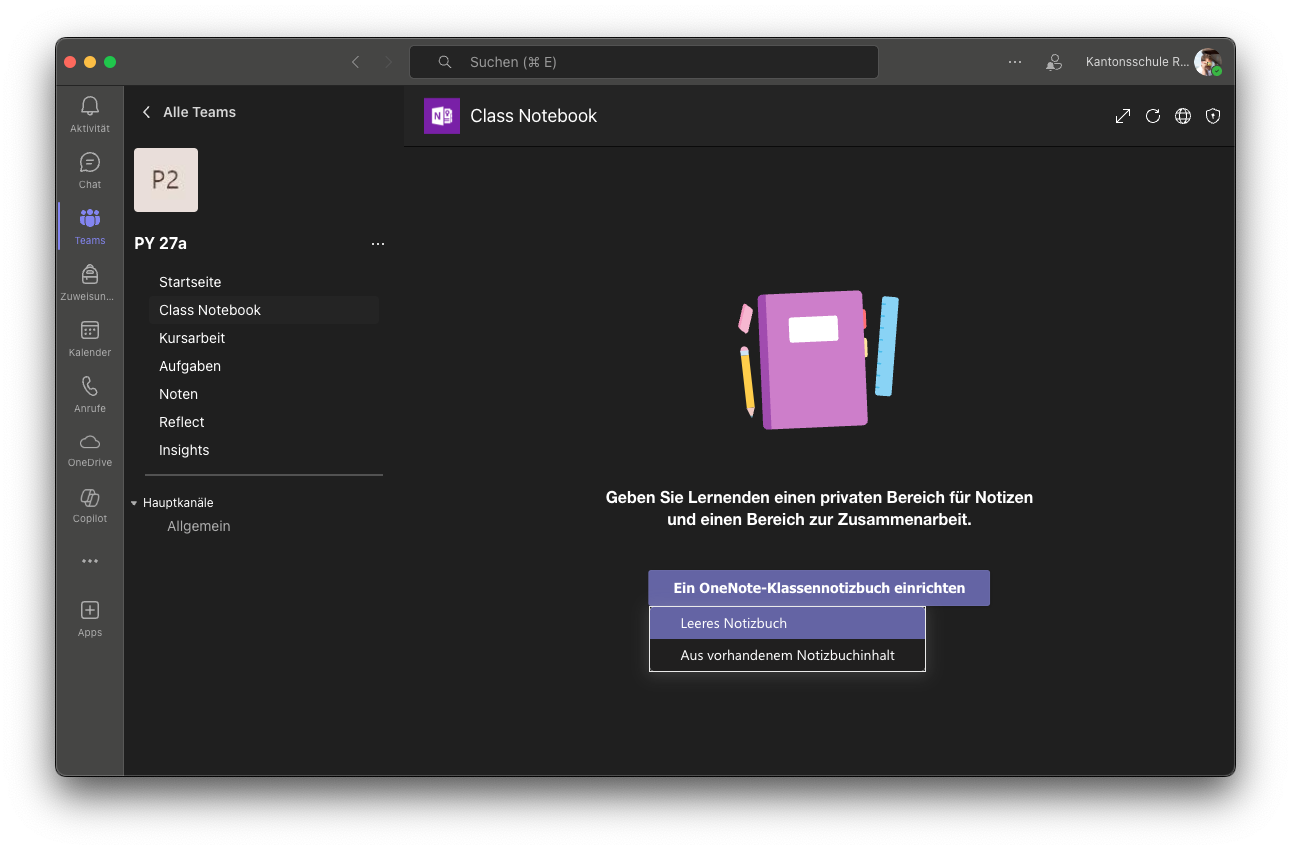Expand the tab with diagonal arrows icon
The height and width of the screenshot is (850, 1291).
coord(1123,116)
